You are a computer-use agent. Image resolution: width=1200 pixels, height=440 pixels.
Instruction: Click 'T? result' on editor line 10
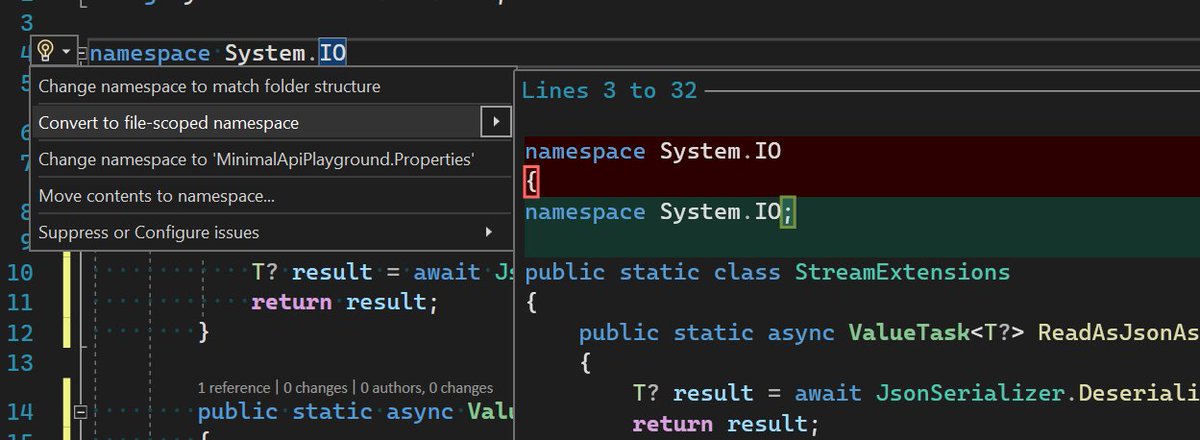point(311,272)
